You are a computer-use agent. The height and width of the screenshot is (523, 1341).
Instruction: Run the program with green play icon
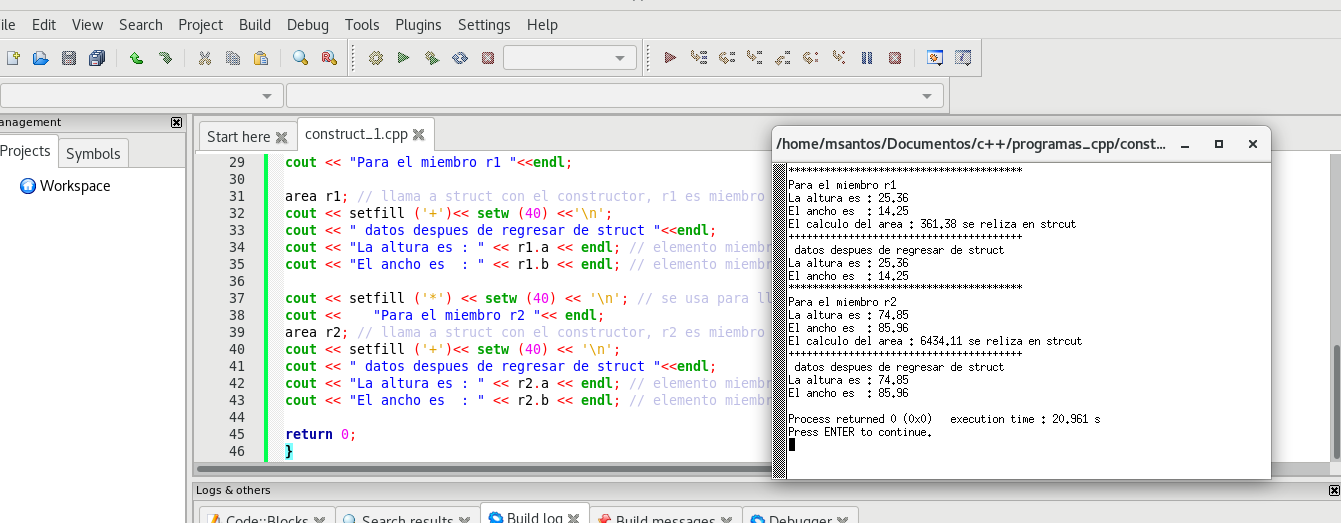pos(403,58)
